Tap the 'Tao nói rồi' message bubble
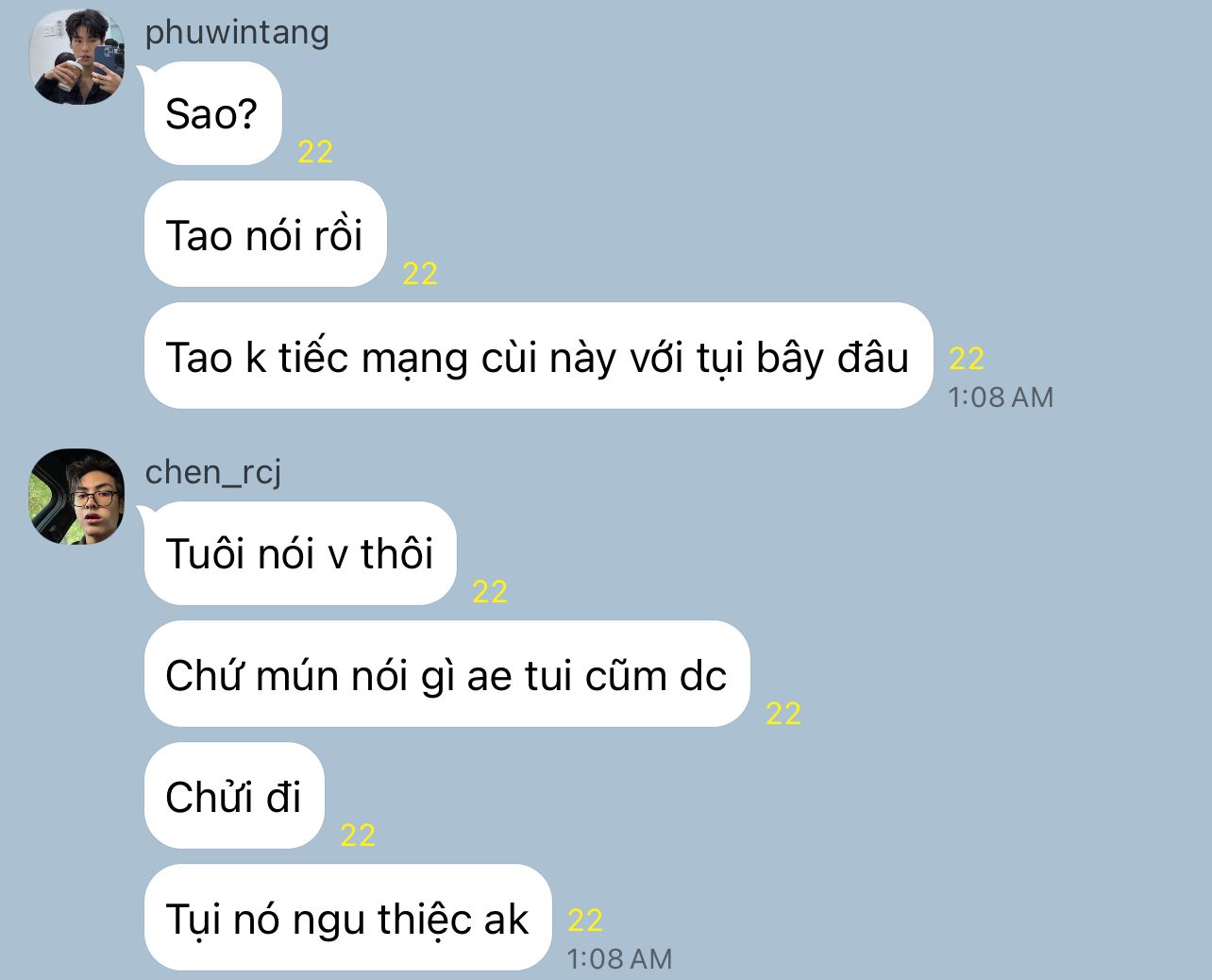 tap(265, 234)
